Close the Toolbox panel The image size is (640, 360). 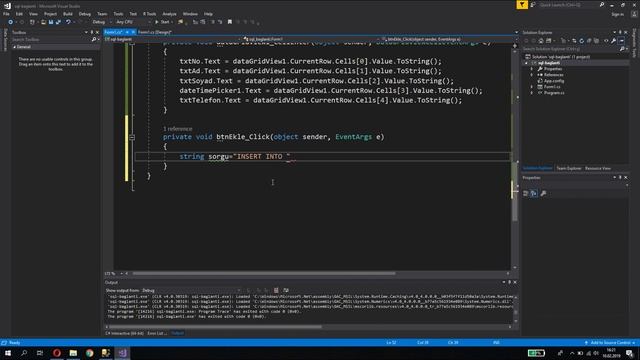point(97,32)
